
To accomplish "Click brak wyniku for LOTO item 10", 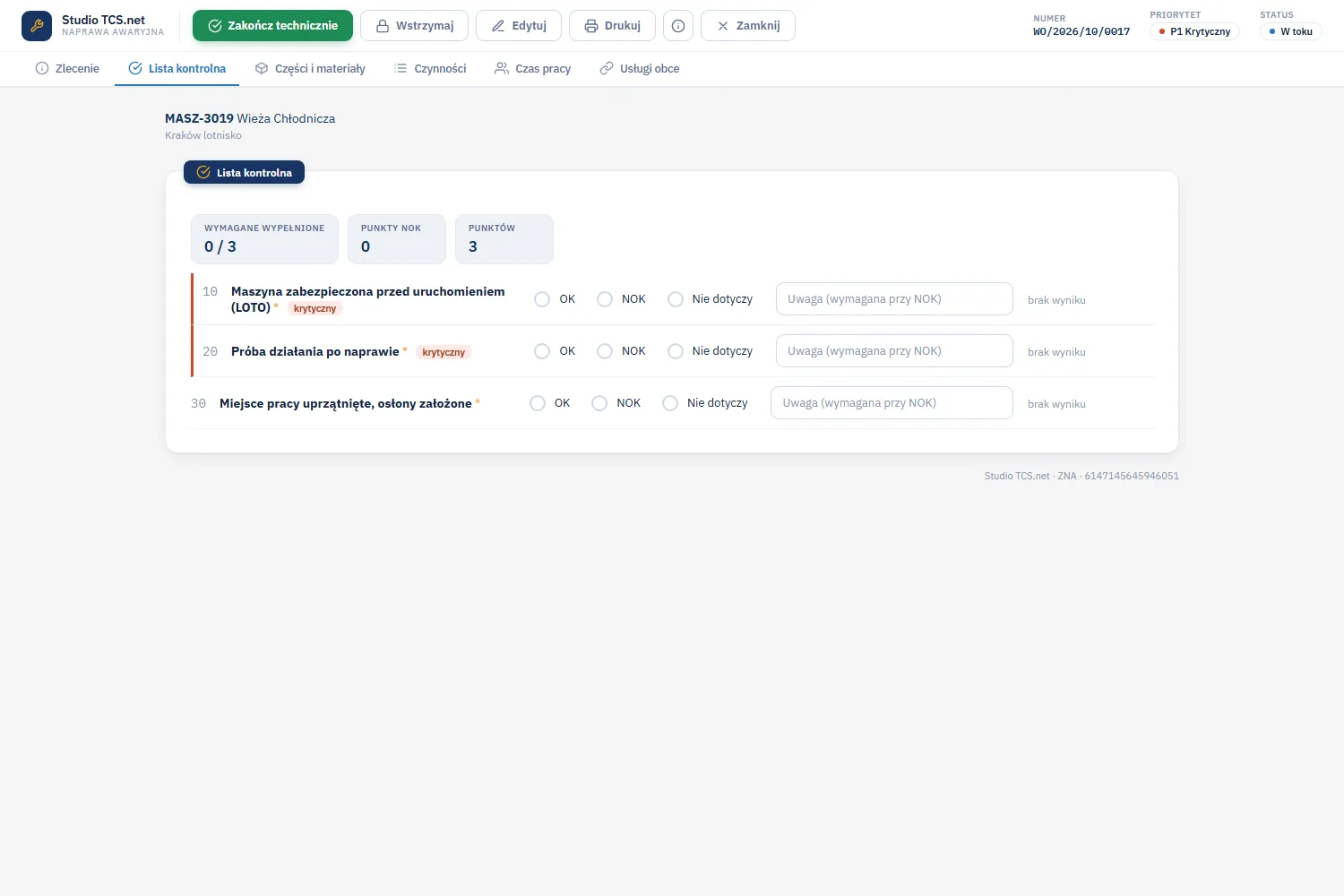I will [1056, 300].
